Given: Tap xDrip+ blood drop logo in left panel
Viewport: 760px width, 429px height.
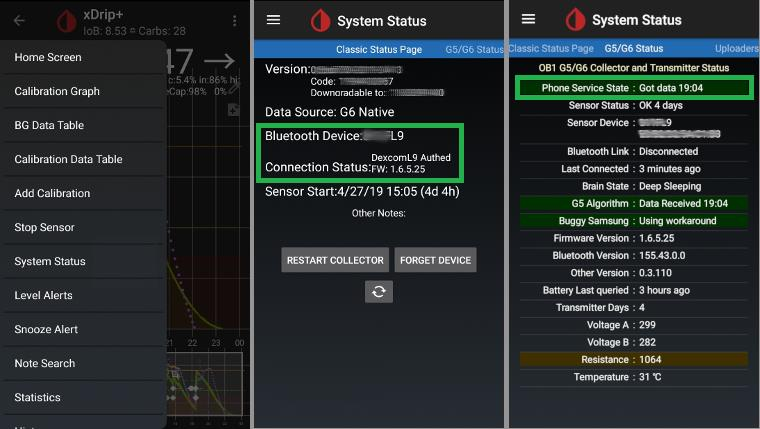Looking at the screenshot, I should pyautogui.click(x=66, y=21).
